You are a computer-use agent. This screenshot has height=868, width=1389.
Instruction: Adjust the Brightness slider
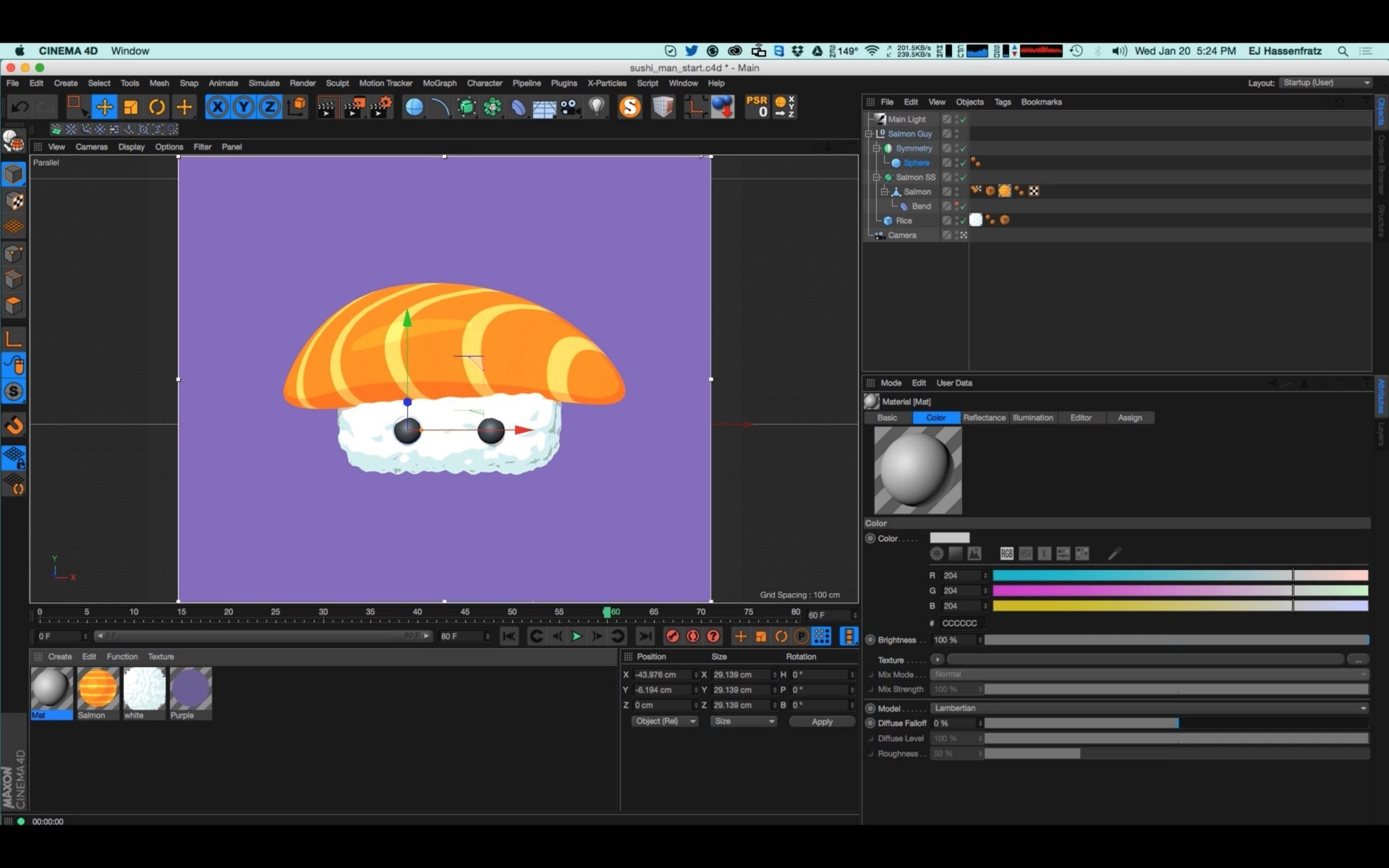1176,640
